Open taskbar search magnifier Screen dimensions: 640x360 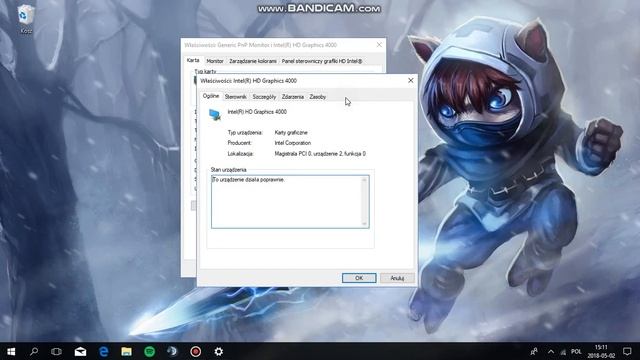[34, 351]
